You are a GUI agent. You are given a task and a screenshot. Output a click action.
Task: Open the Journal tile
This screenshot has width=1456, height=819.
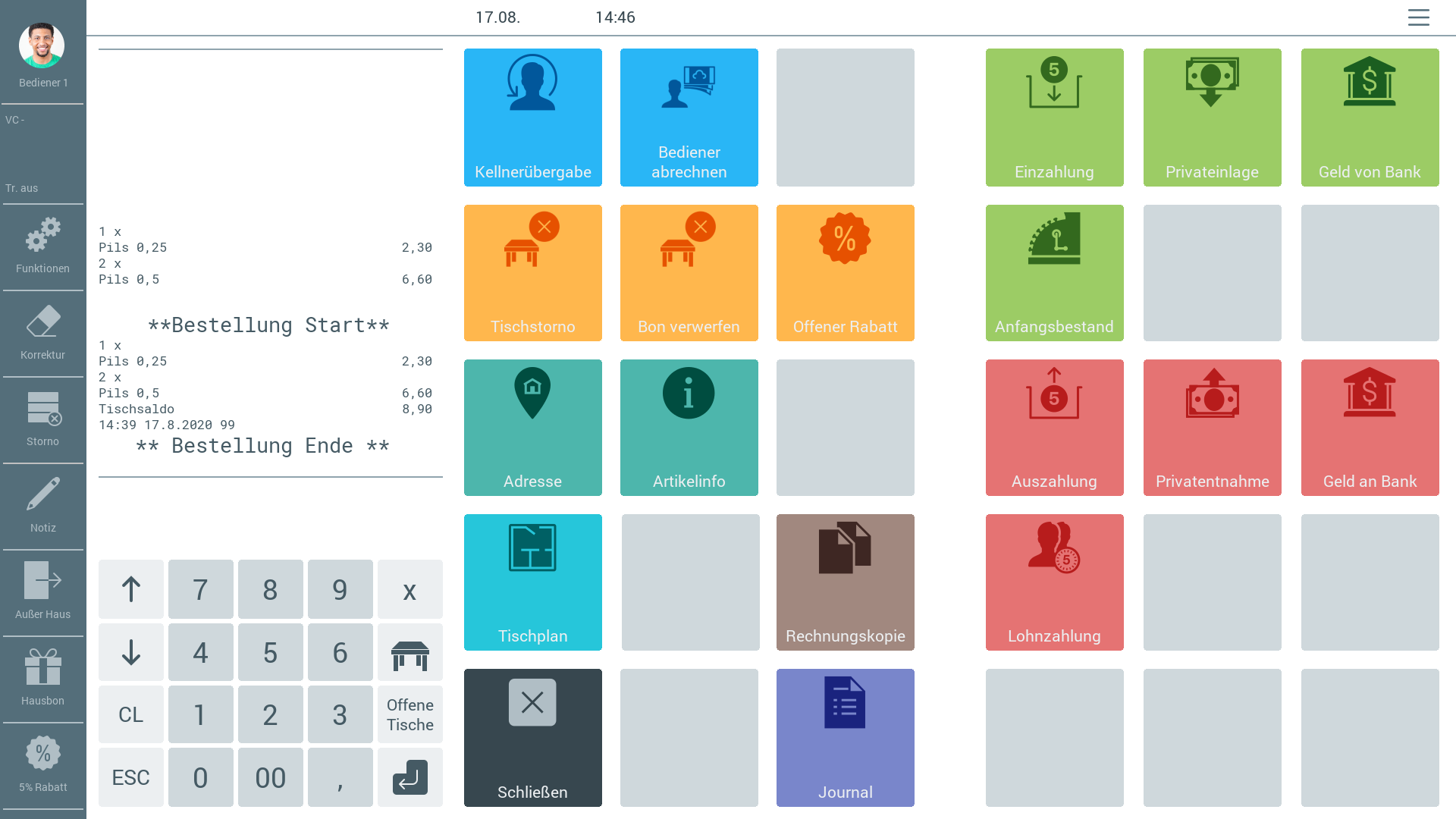pyautogui.click(x=845, y=737)
